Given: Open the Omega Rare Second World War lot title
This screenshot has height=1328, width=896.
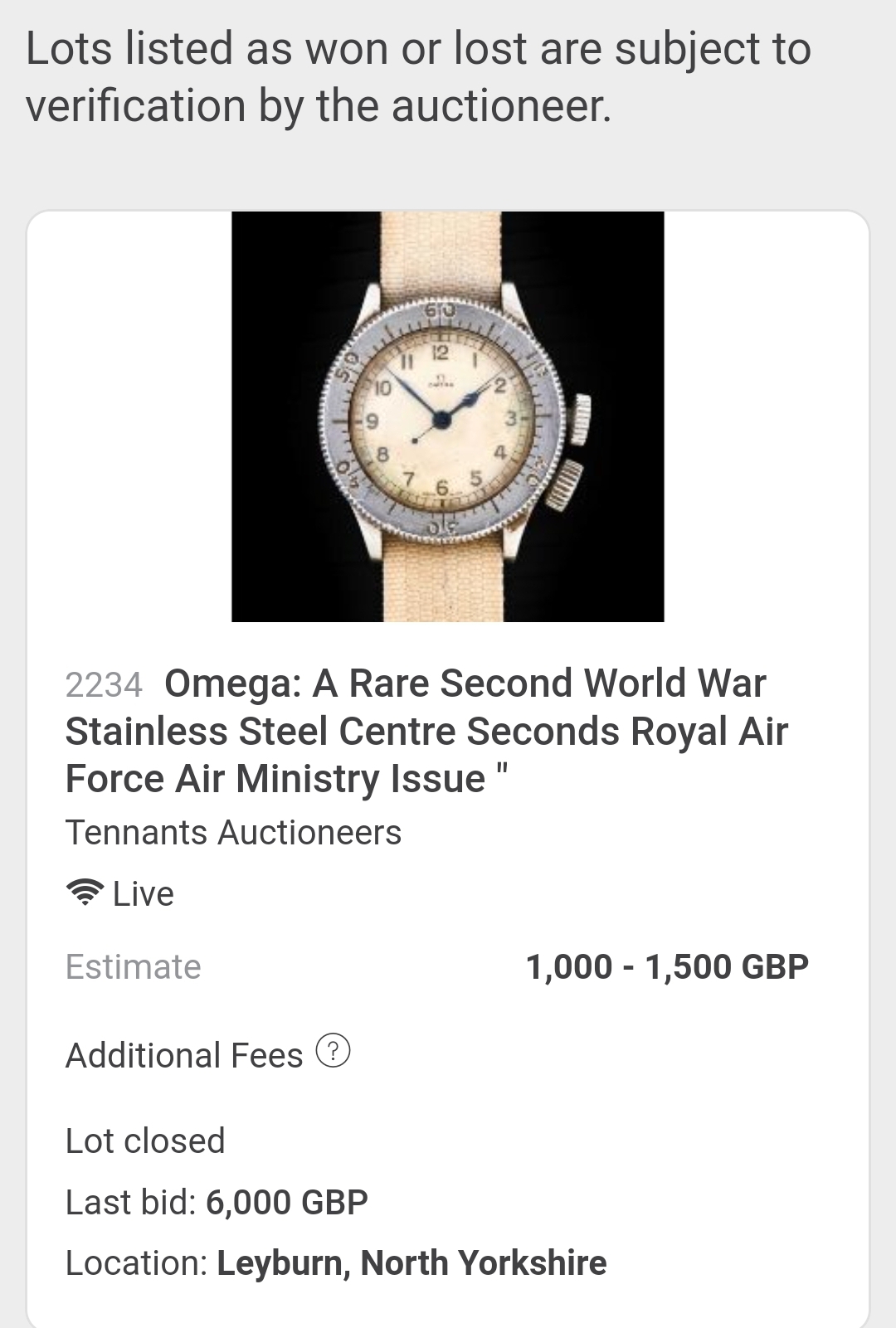Looking at the screenshot, I should pos(465,731).
